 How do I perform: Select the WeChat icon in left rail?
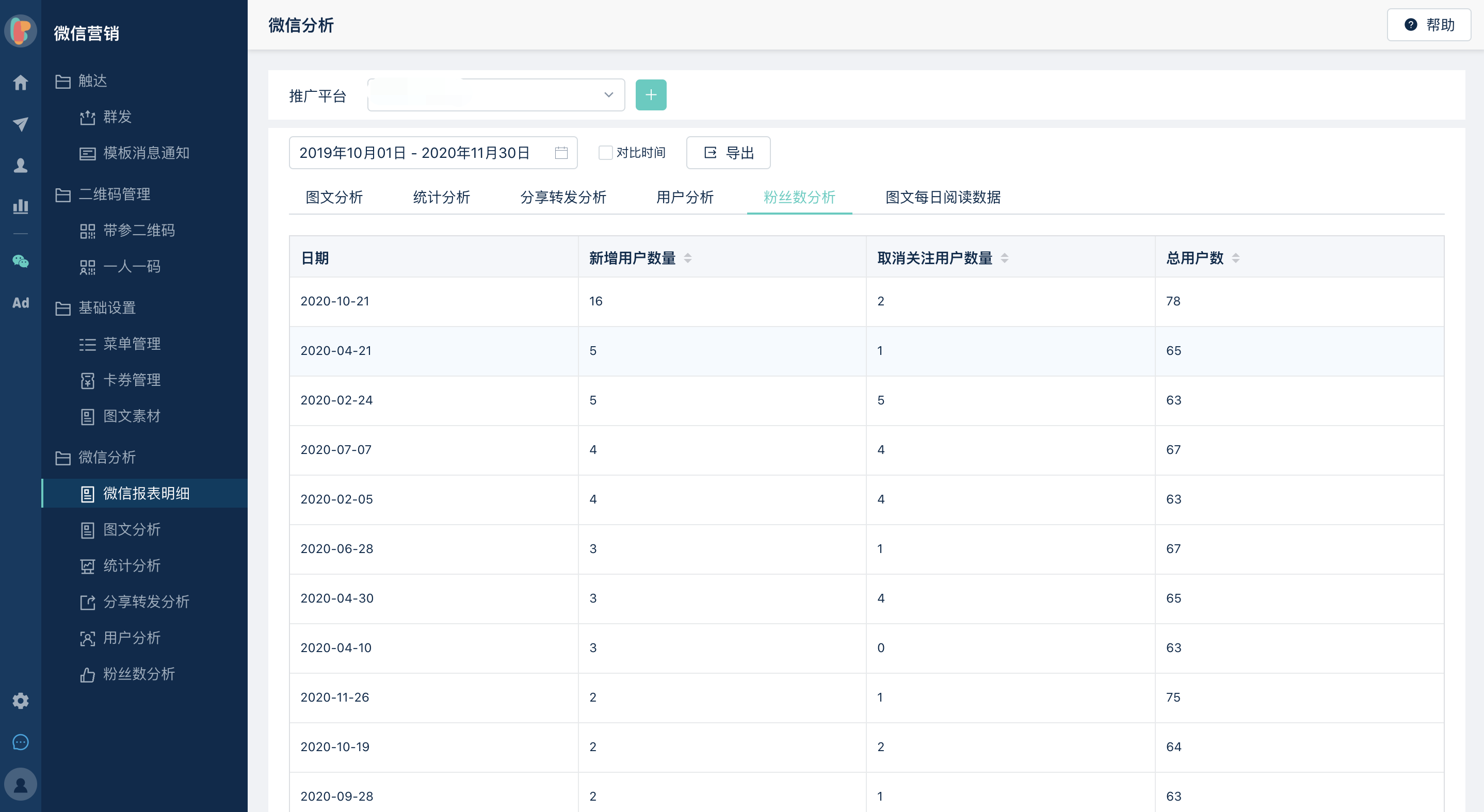[21, 262]
